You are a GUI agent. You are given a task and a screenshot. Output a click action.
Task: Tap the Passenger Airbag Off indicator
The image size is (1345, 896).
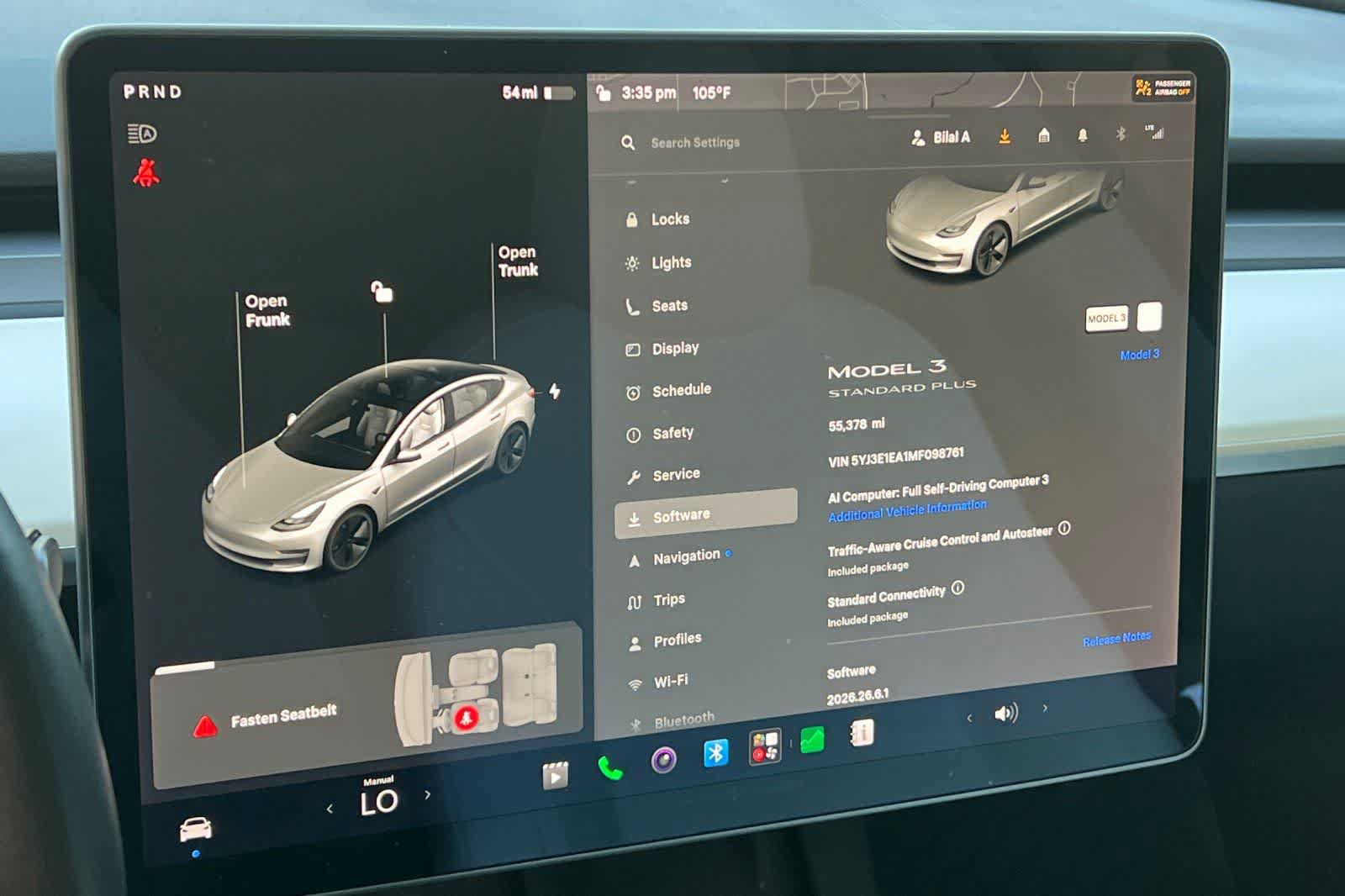point(1163,87)
